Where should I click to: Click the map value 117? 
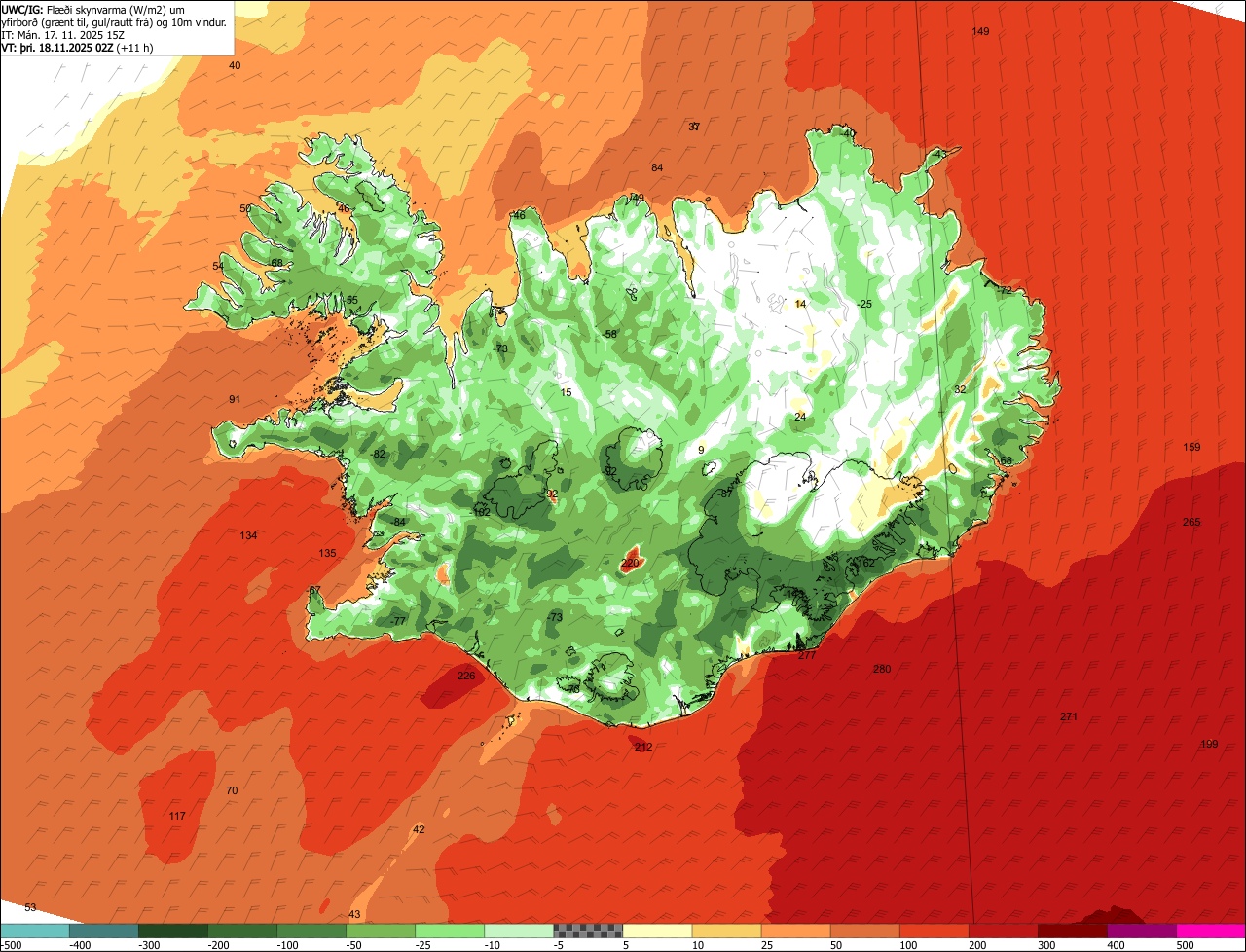point(176,816)
